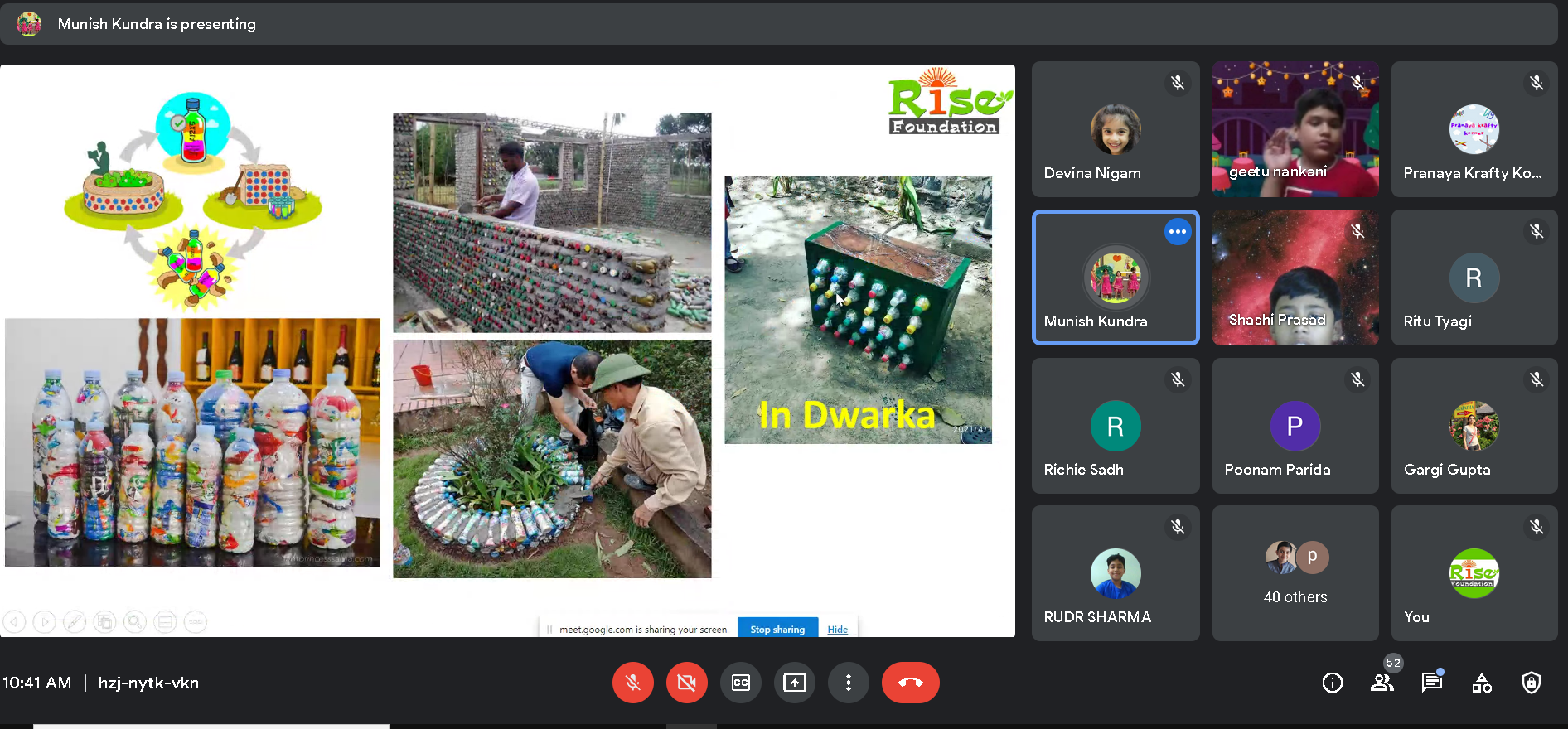Select the slideshow pen pointer tool
This screenshot has height=729, width=1568.
[x=75, y=621]
